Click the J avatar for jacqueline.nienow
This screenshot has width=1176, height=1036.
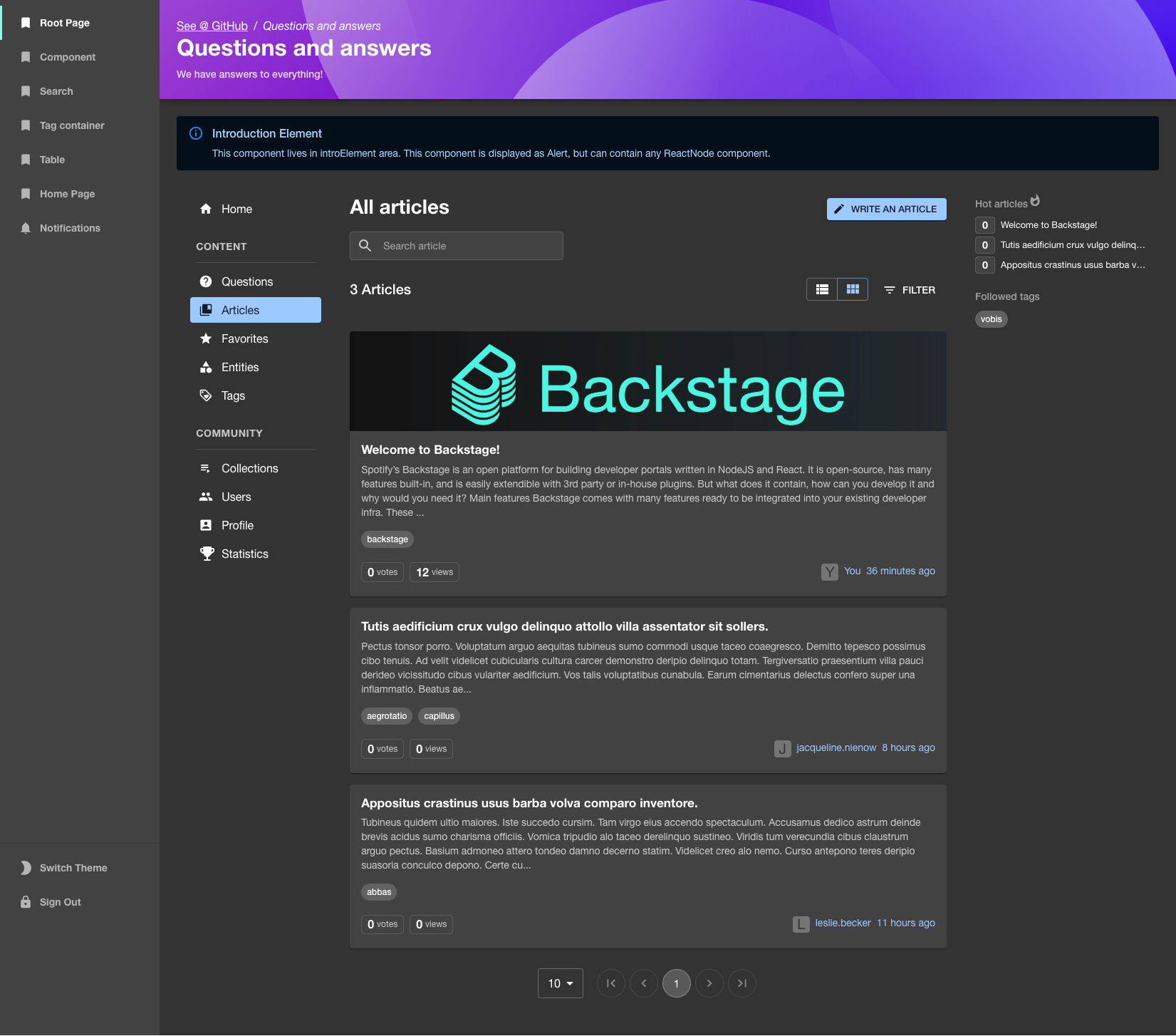(x=783, y=749)
